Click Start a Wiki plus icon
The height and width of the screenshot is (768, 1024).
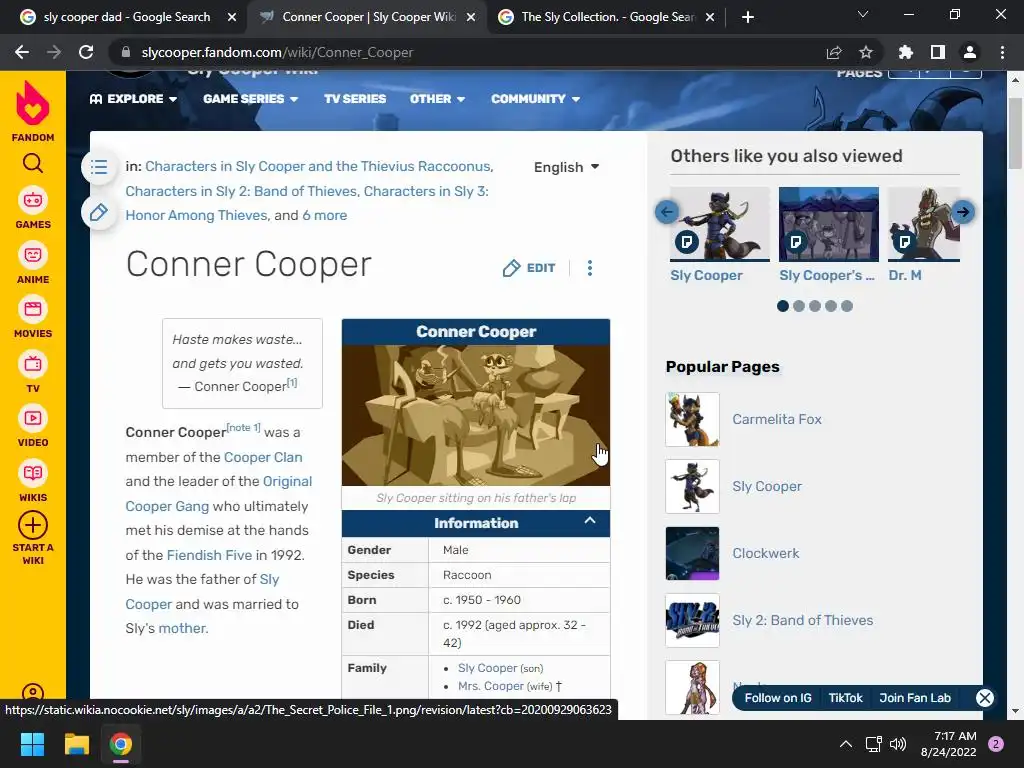(x=33, y=525)
